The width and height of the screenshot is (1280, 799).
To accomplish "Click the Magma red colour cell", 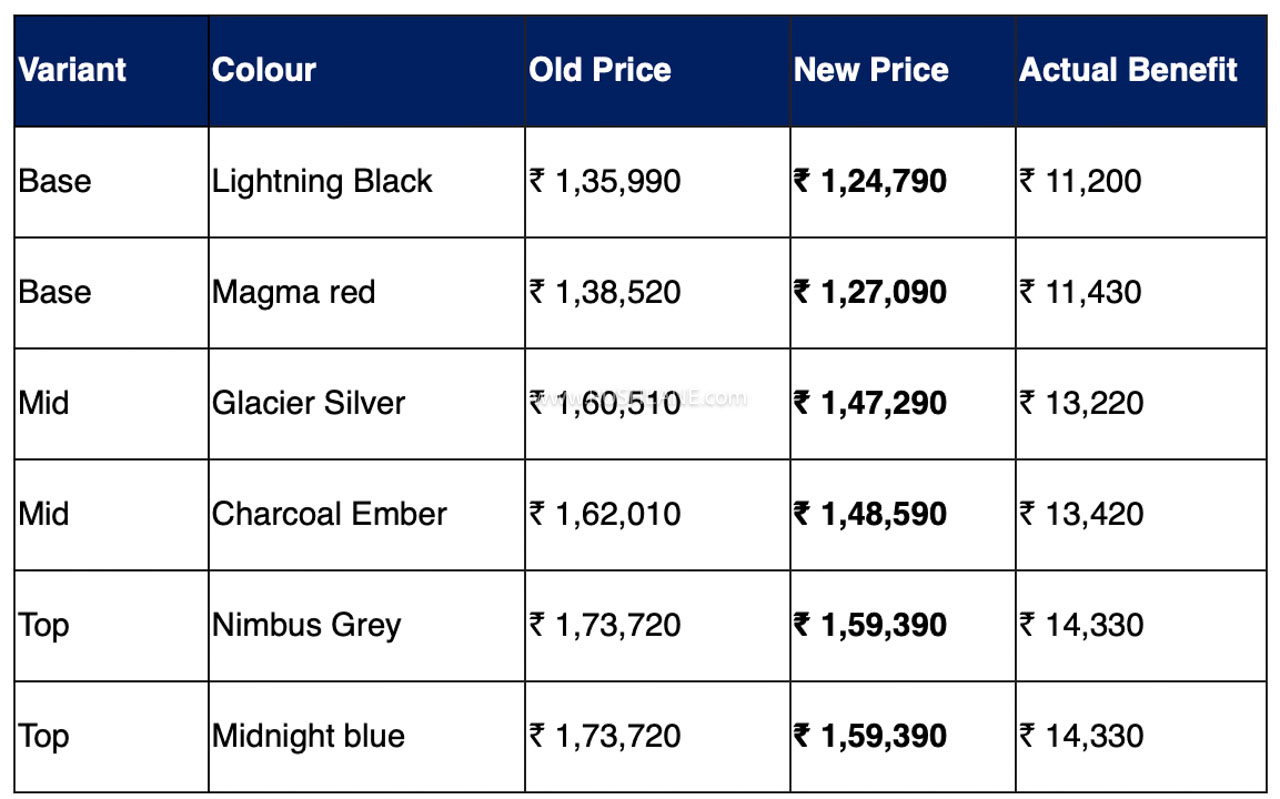I will click(x=294, y=292).
